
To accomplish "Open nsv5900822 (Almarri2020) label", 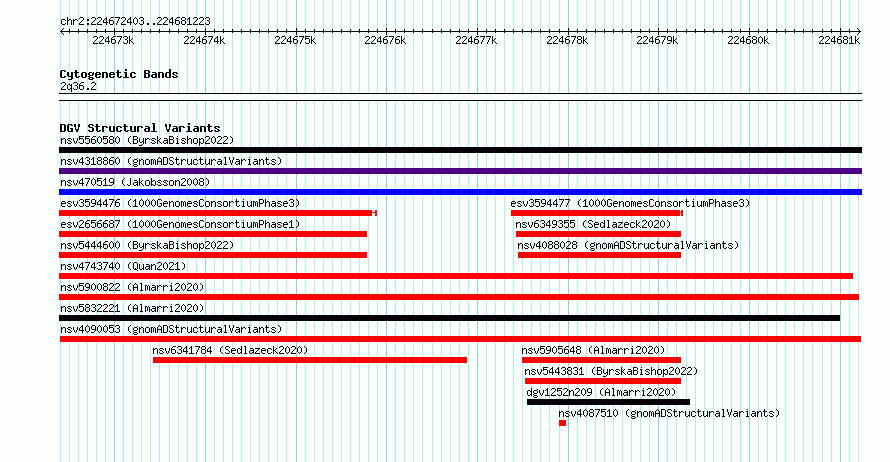I will click(132, 287).
